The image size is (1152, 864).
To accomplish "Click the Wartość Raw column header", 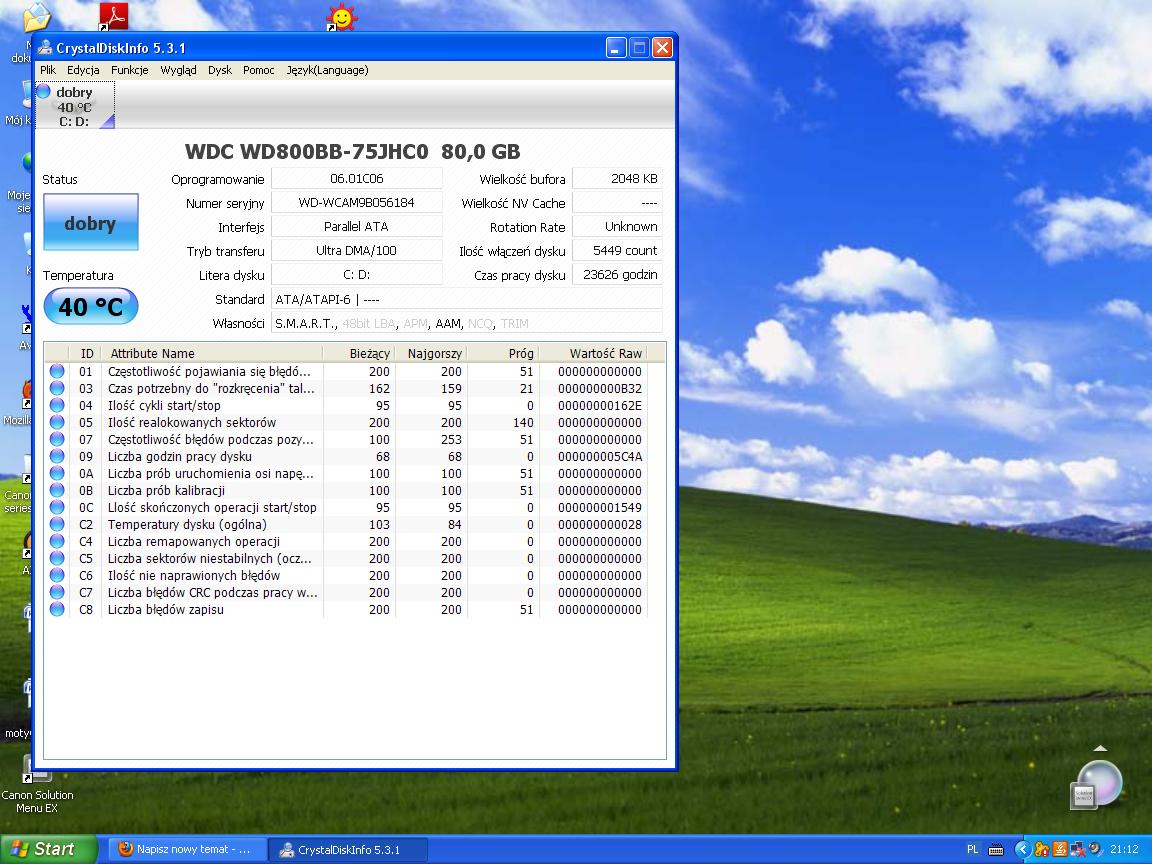I will point(593,353).
